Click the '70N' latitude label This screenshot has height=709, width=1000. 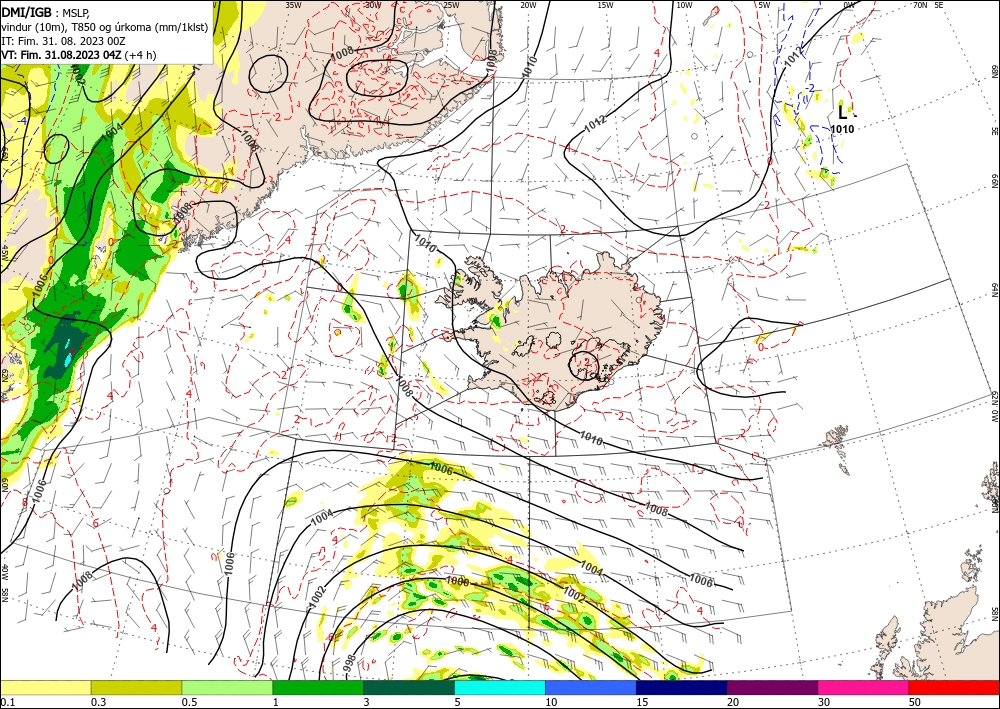[920, 4]
